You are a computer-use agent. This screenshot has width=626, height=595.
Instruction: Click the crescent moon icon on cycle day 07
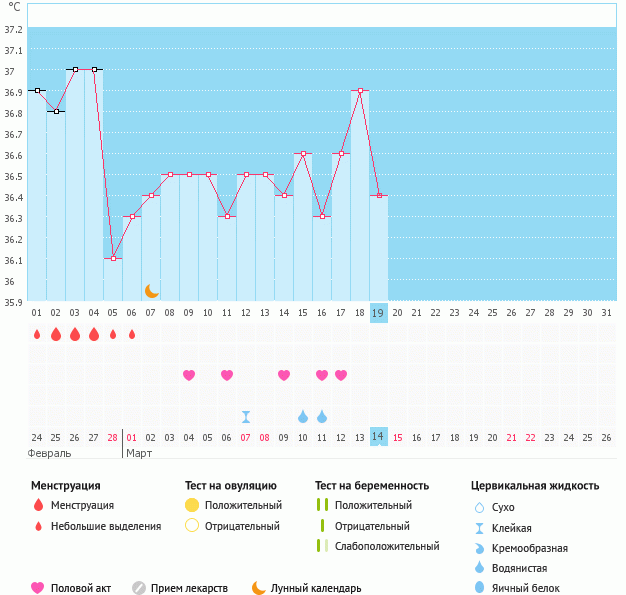tap(151, 291)
